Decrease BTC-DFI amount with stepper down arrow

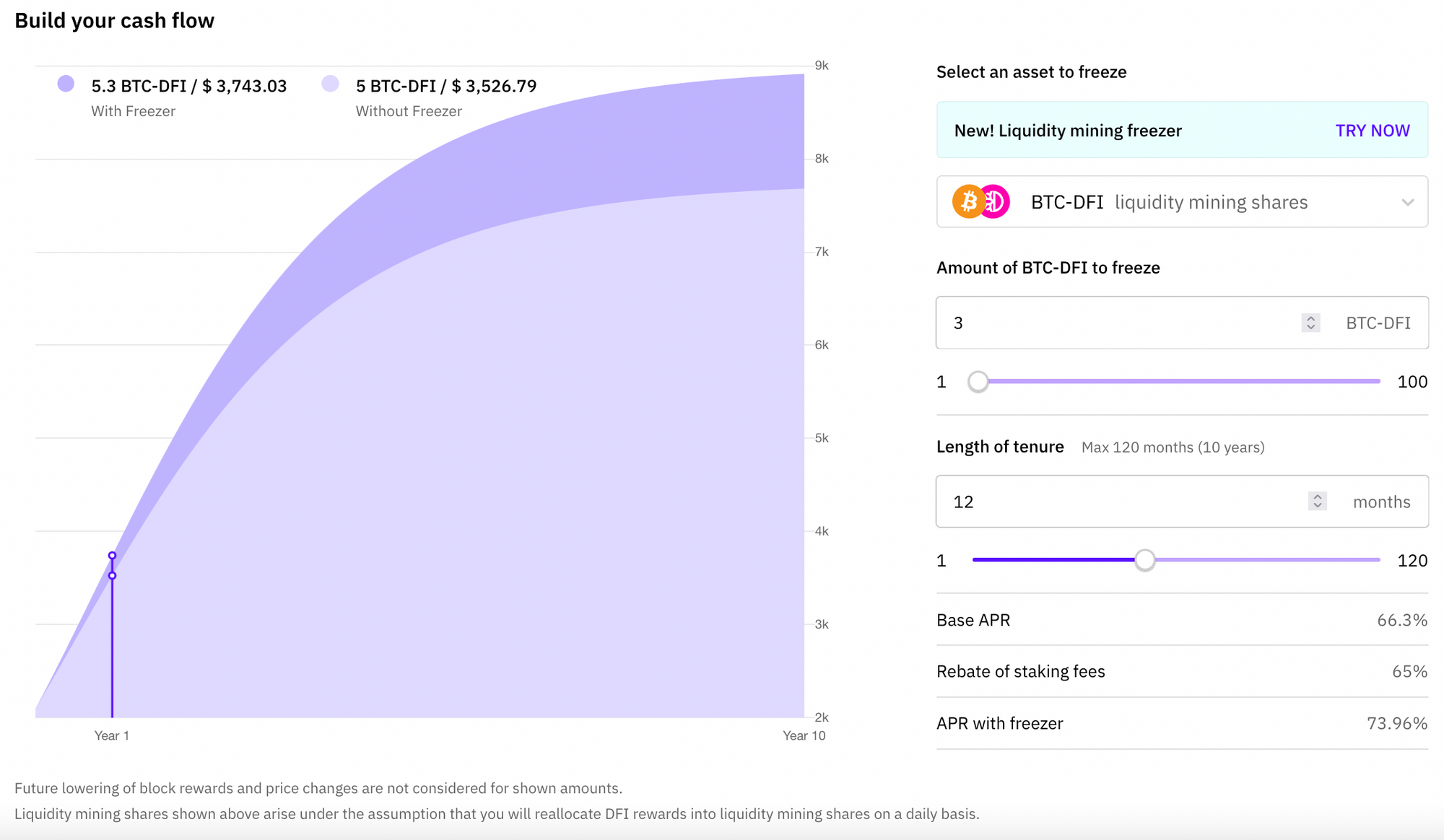tap(1310, 327)
